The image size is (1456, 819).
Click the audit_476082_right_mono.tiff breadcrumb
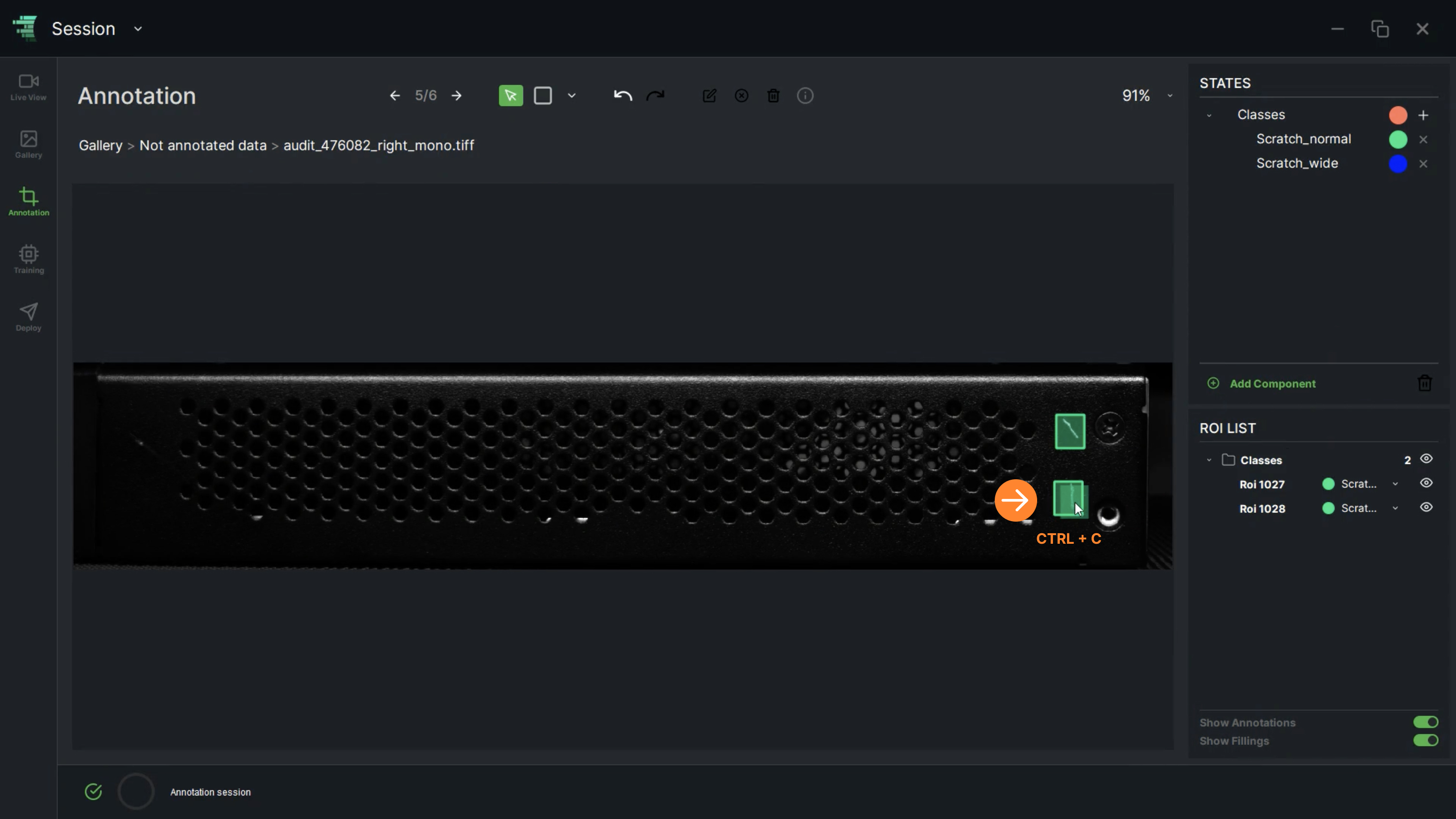pos(379,146)
